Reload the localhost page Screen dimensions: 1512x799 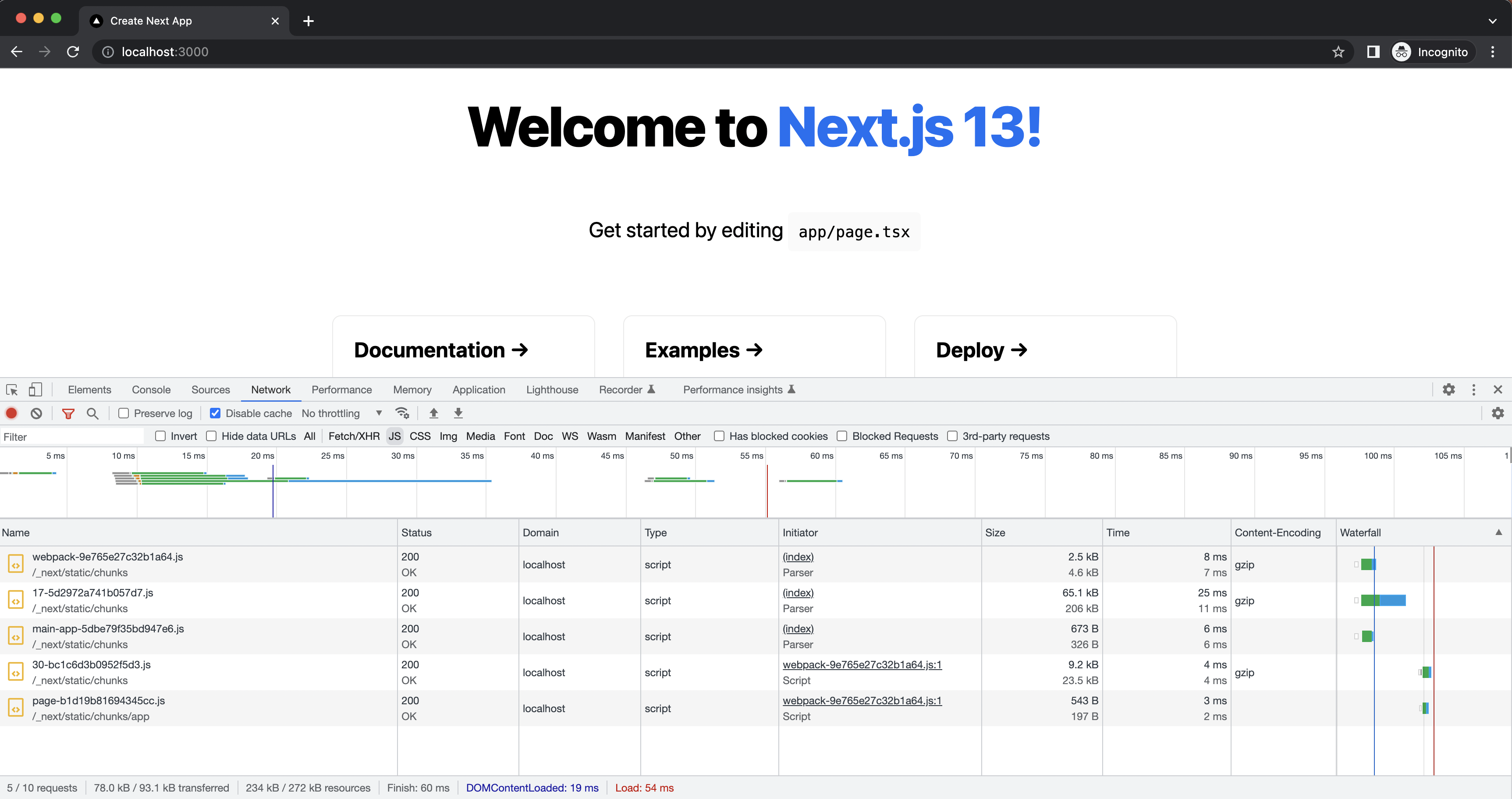pyautogui.click(x=73, y=52)
